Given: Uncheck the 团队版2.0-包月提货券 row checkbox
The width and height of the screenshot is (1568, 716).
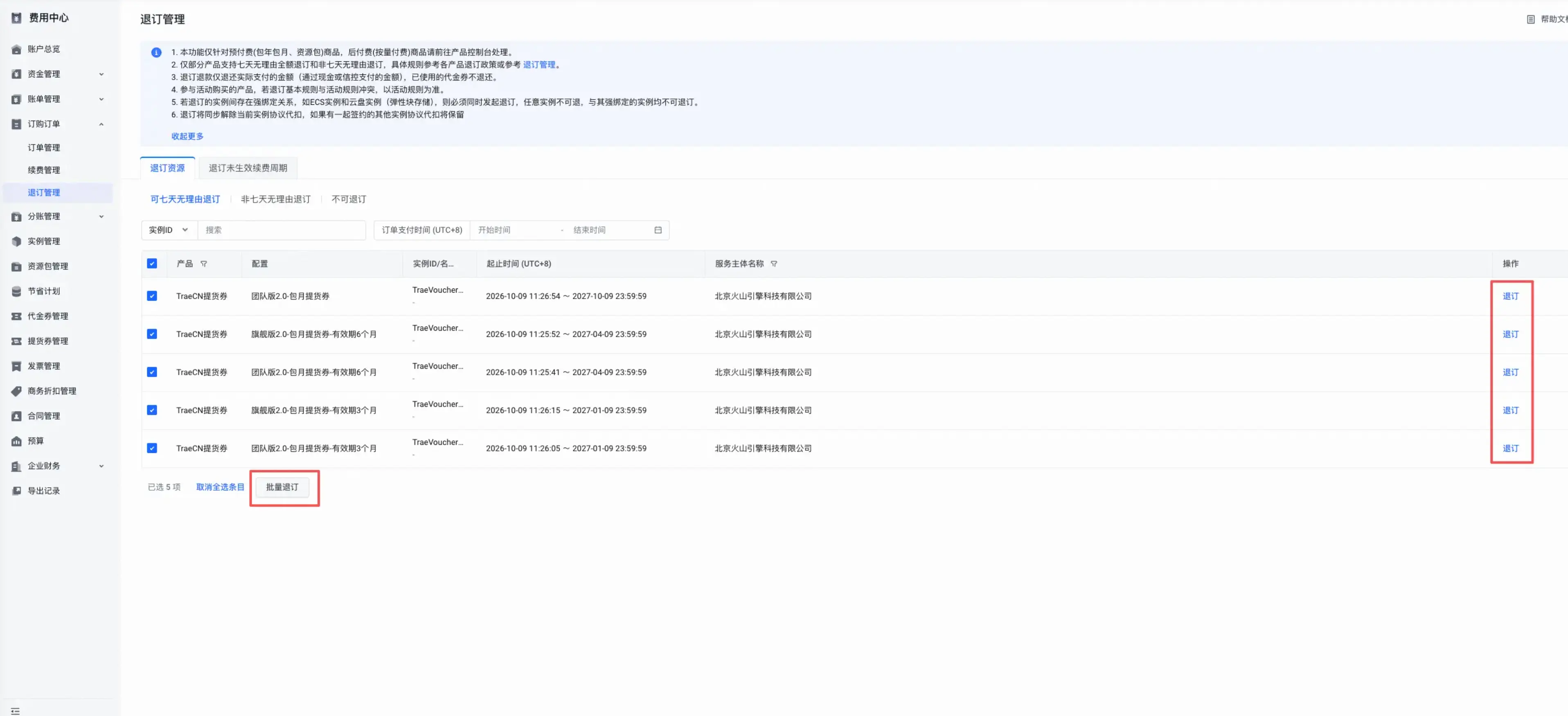Looking at the screenshot, I should [x=152, y=296].
